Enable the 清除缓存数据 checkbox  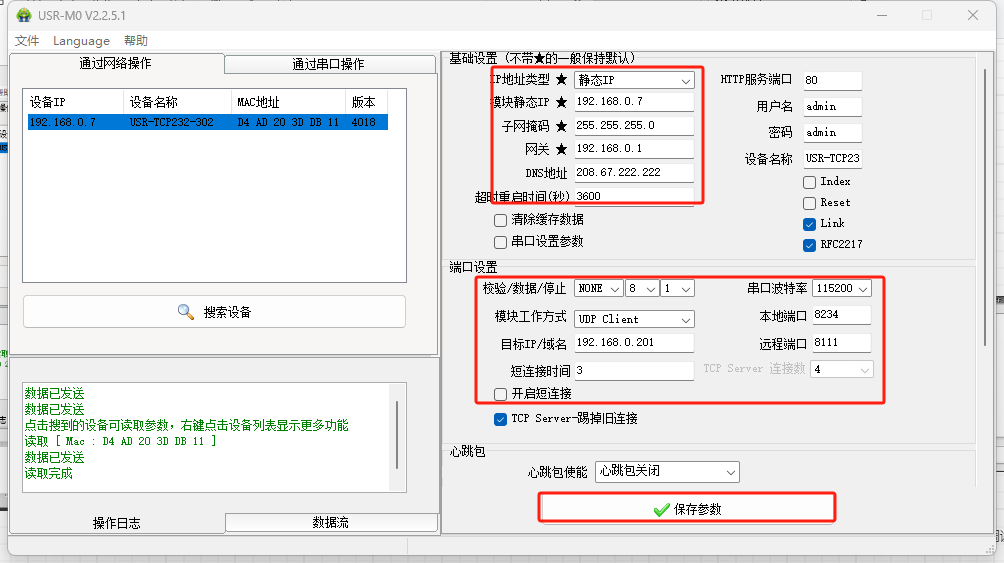(501, 220)
